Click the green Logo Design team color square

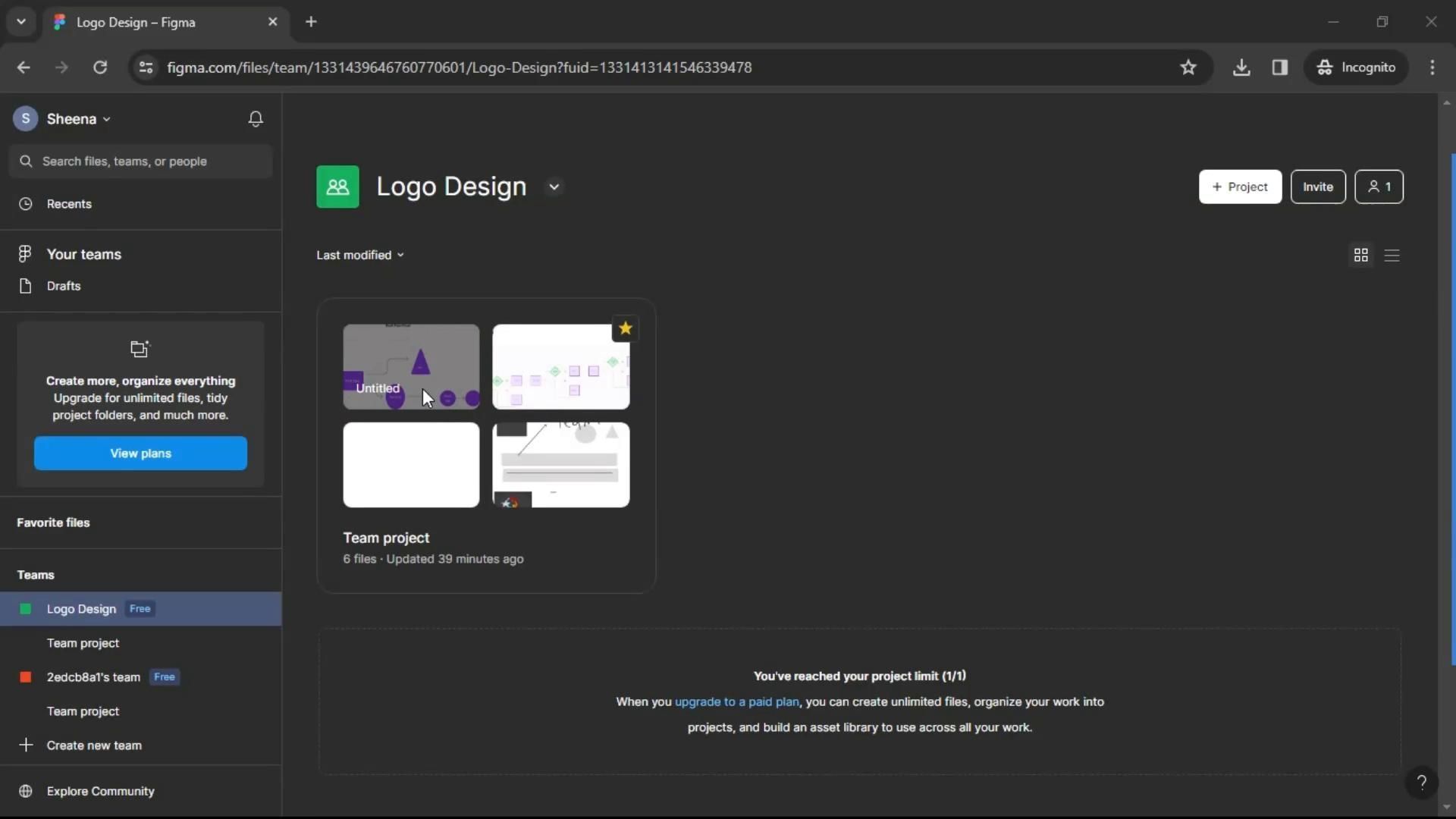(26, 609)
